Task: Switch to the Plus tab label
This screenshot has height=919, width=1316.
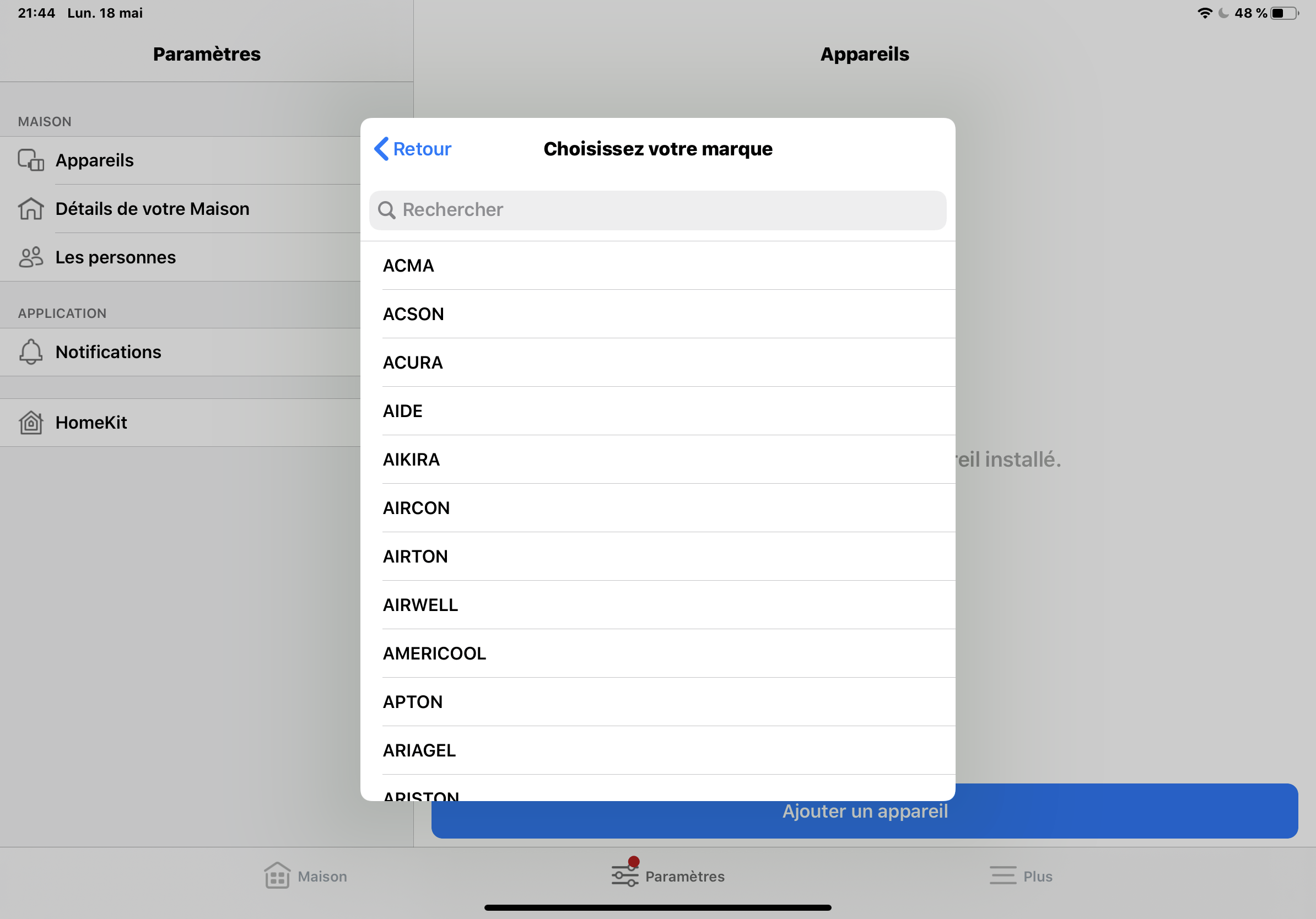Action: (x=1038, y=877)
